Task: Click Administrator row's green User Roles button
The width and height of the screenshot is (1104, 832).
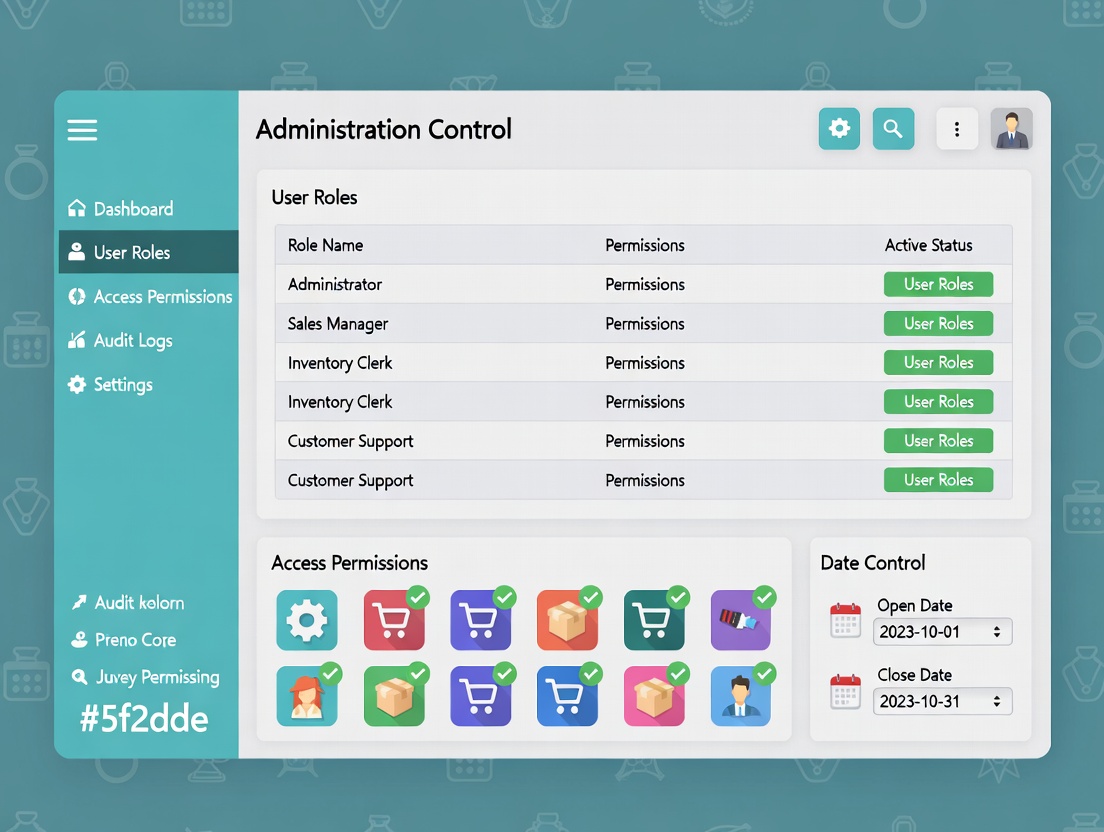Action: 938,284
